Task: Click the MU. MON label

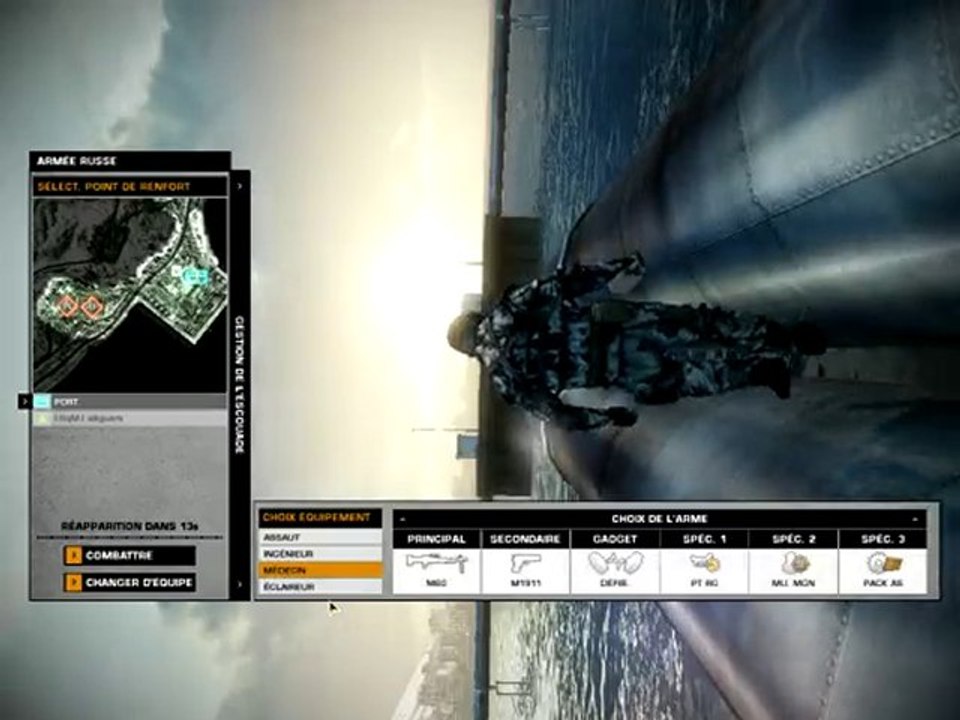Action: click(x=793, y=583)
